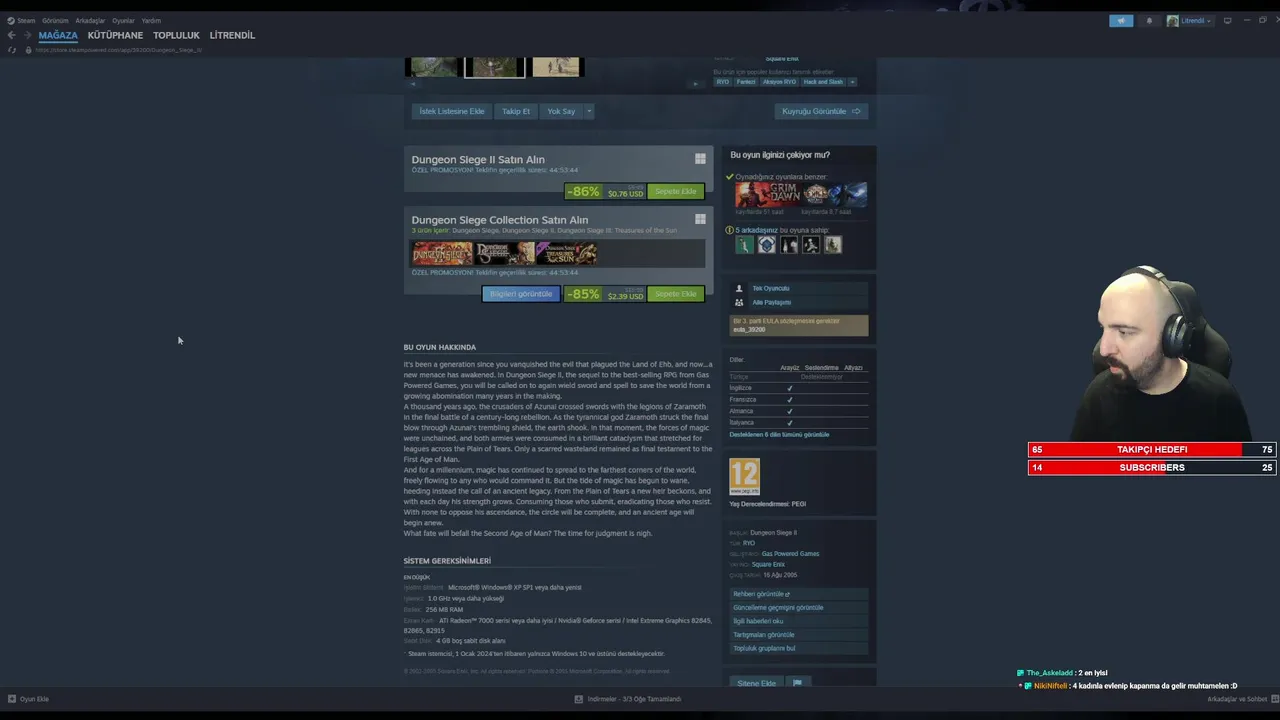
Task: Open the fourth friend avatar
Action: click(811, 245)
